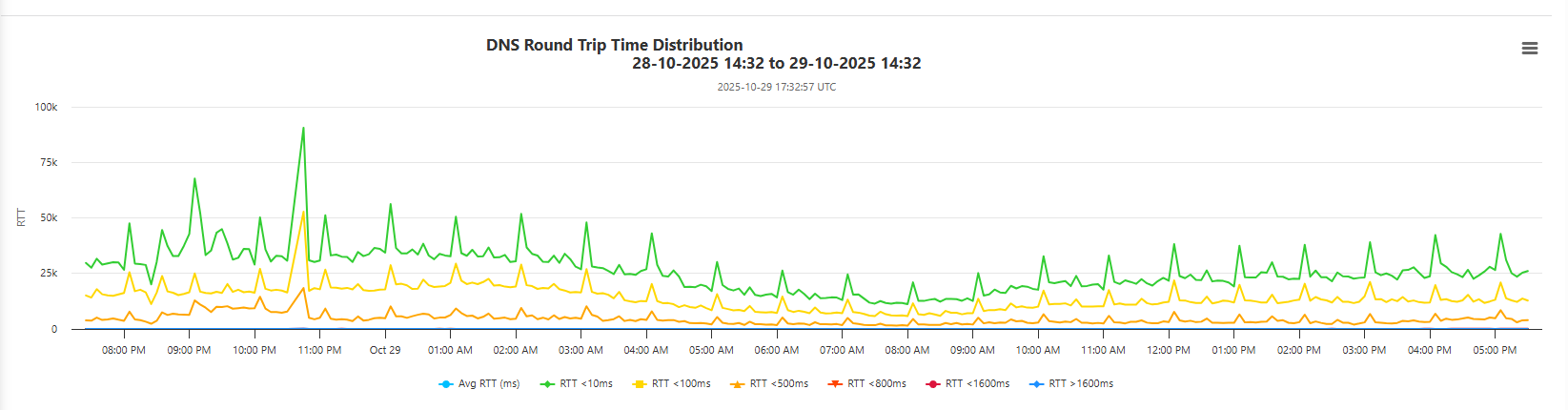Click the cyan Avg RTT legend marker
The height and width of the screenshot is (410, 1568).
pos(445,384)
